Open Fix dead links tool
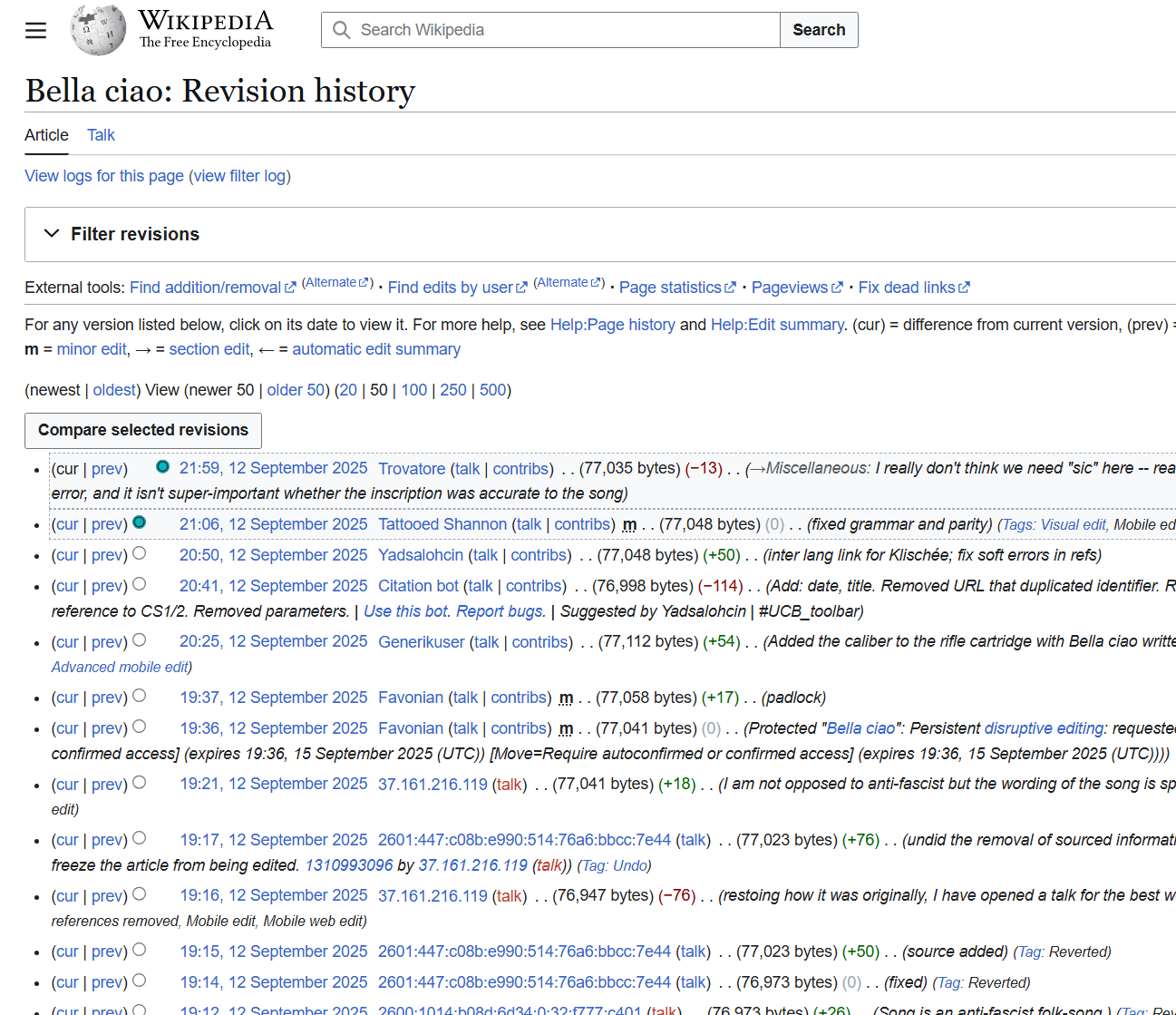Viewport: 1176px width, 1015px height. tap(914, 288)
